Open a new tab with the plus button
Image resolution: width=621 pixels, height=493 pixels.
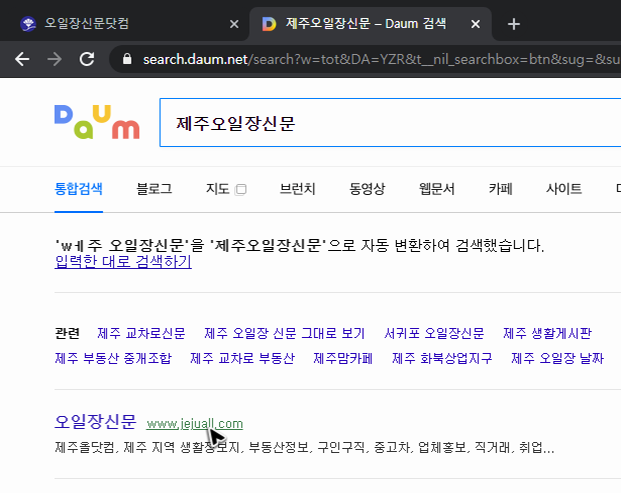(514, 24)
